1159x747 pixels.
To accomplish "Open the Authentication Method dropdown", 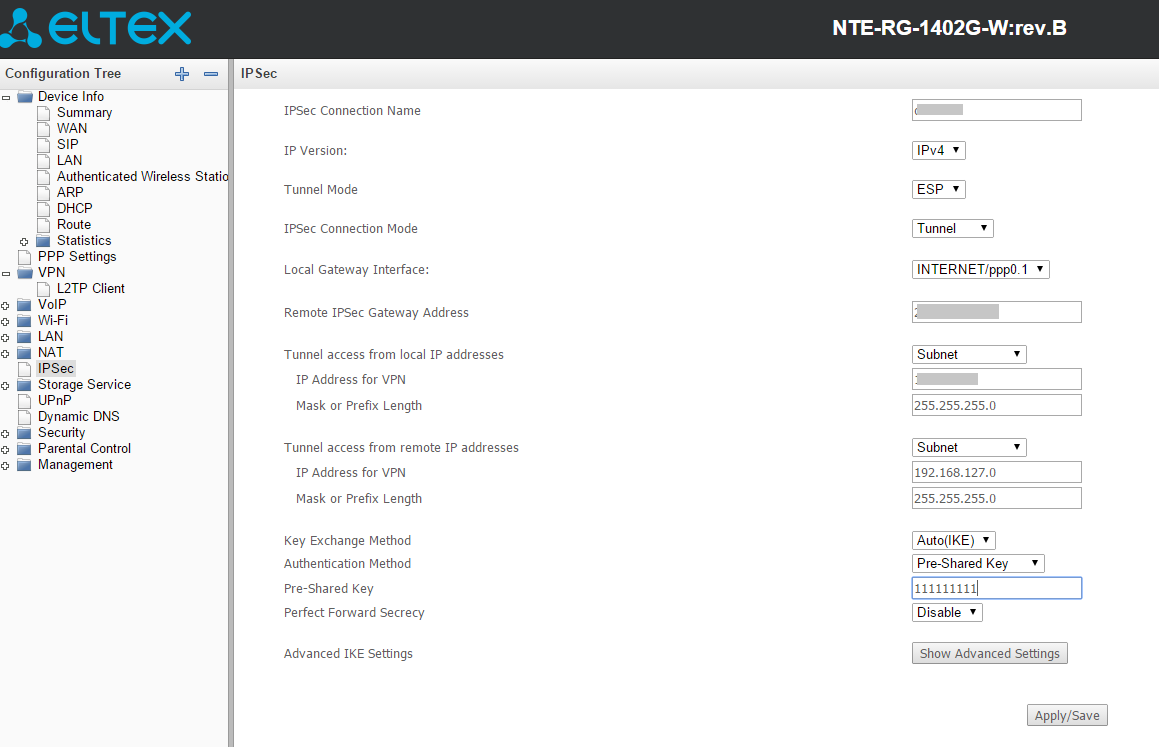I will pyautogui.click(x=978, y=563).
